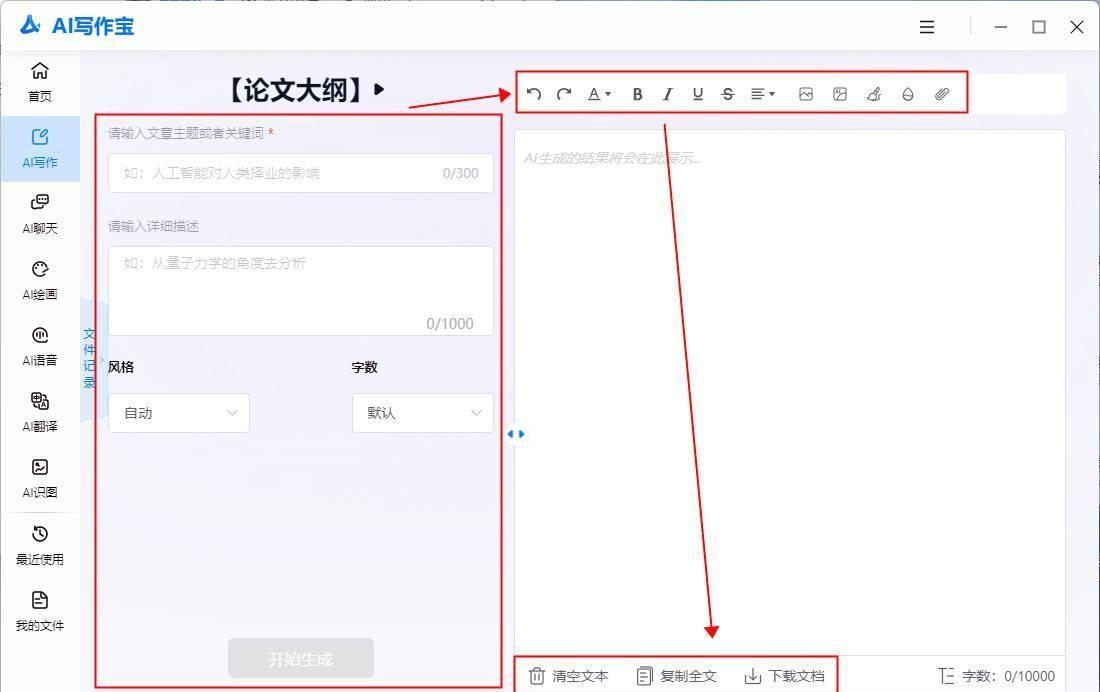Click the 开始生成 button
The image size is (1100, 692).
(301, 658)
